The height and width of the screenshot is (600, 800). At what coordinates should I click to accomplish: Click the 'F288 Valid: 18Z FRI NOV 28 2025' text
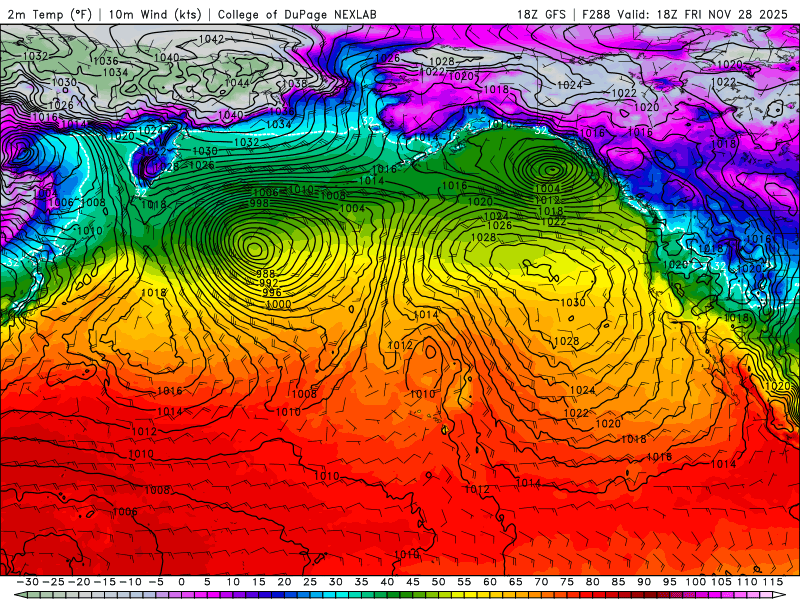coord(685,14)
